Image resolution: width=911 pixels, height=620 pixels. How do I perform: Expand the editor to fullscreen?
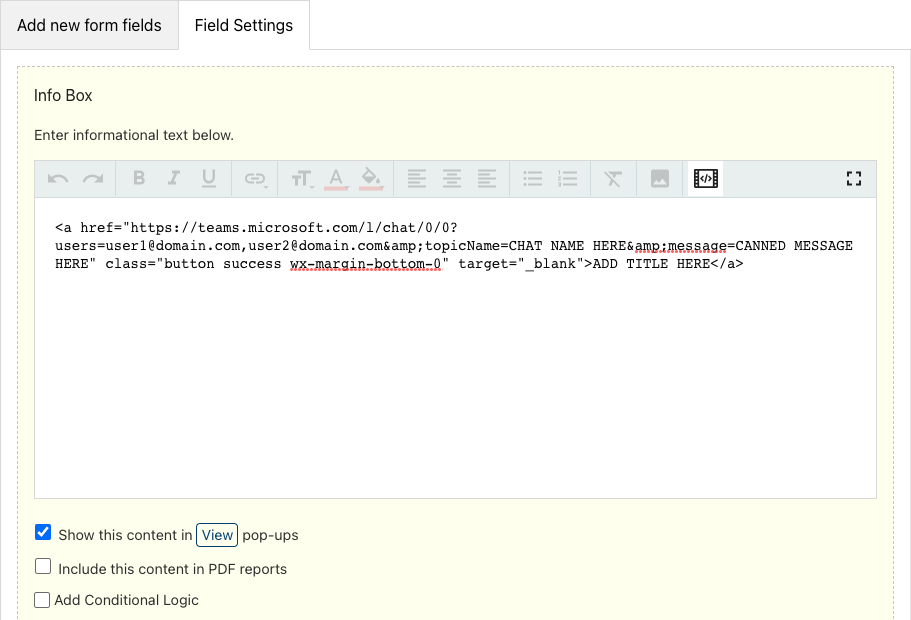pyautogui.click(x=853, y=178)
